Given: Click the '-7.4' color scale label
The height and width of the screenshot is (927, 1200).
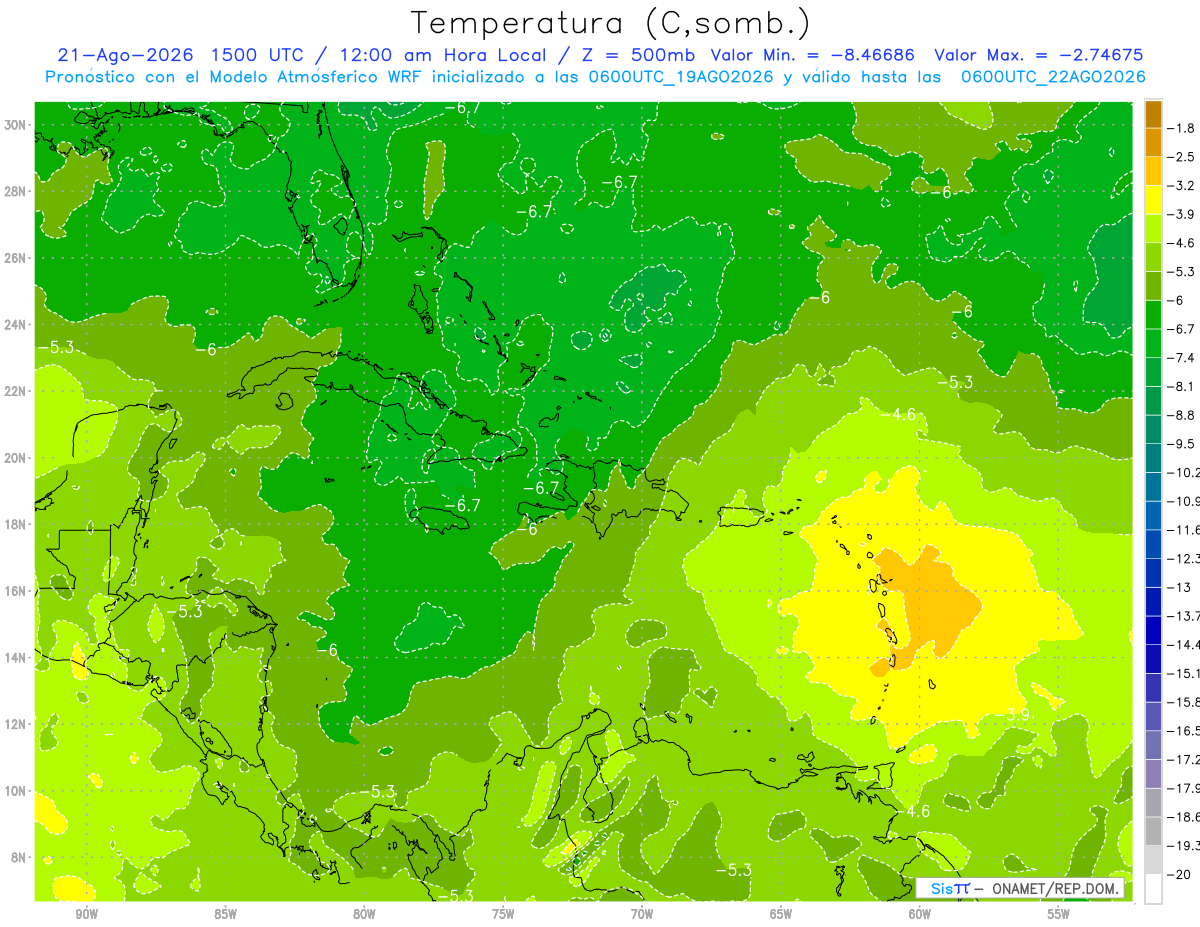Looking at the screenshot, I should [1182, 358].
